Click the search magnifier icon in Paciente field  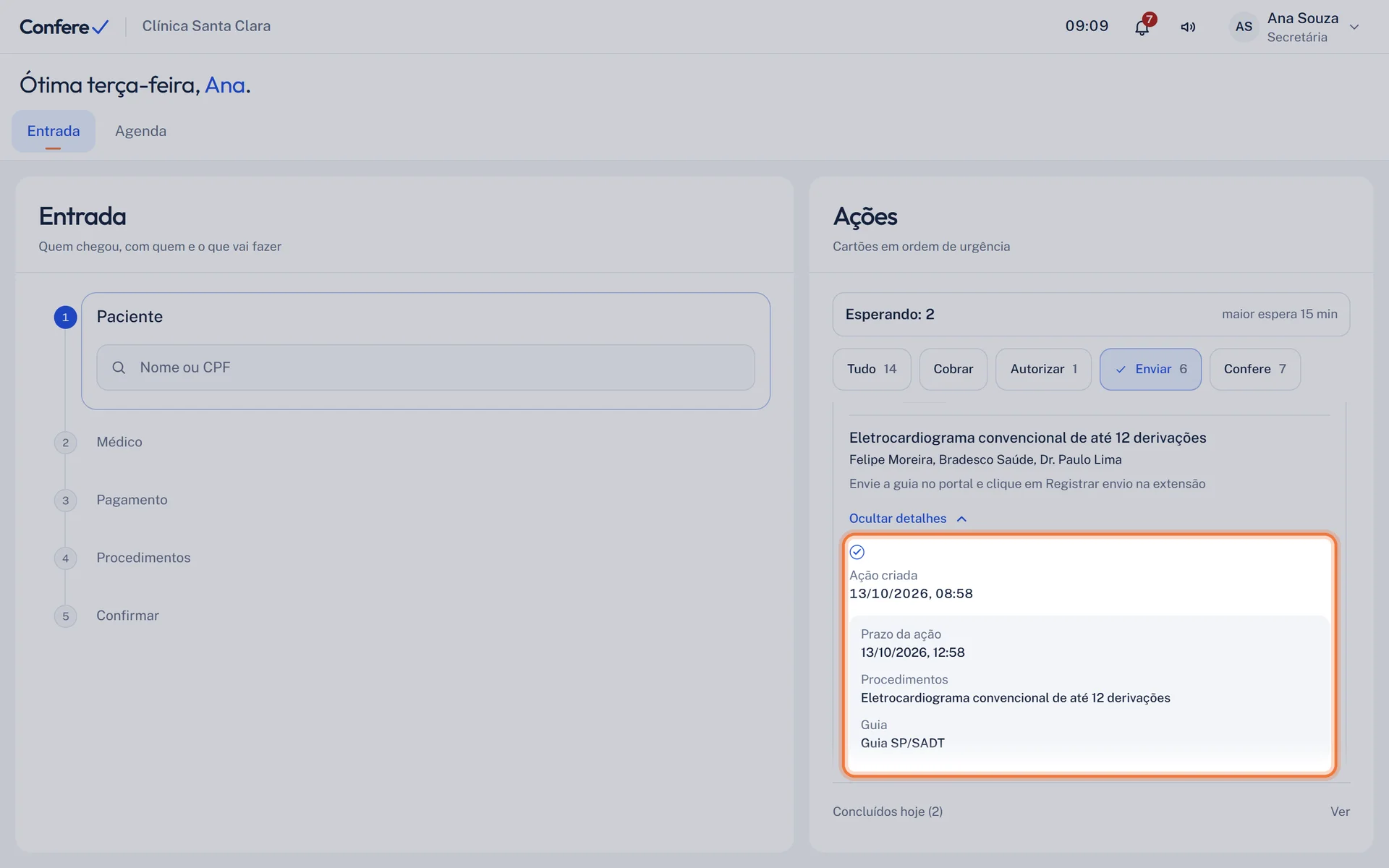[119, 367]
